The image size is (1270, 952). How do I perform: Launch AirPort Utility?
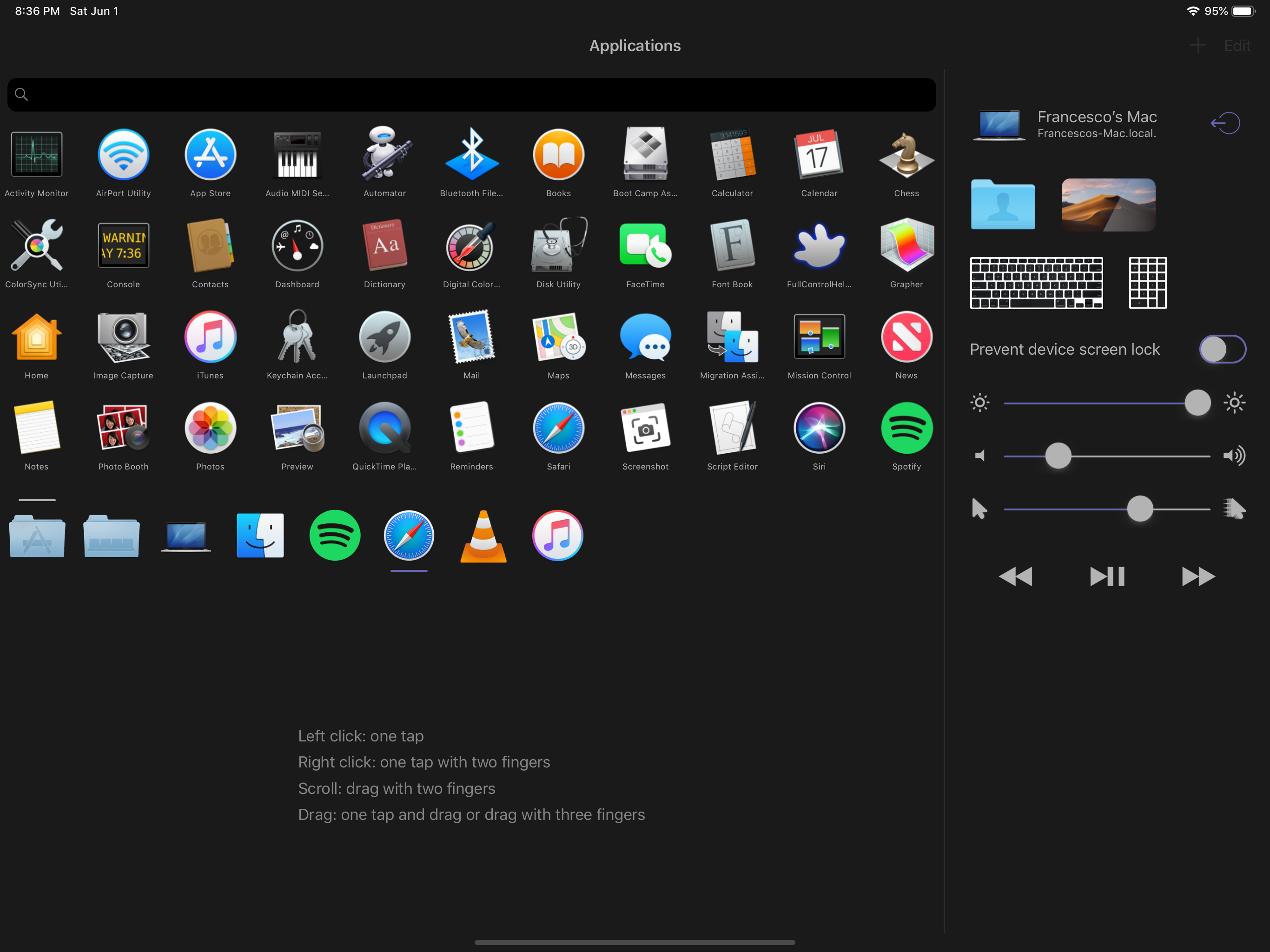[x=124, y=154]
